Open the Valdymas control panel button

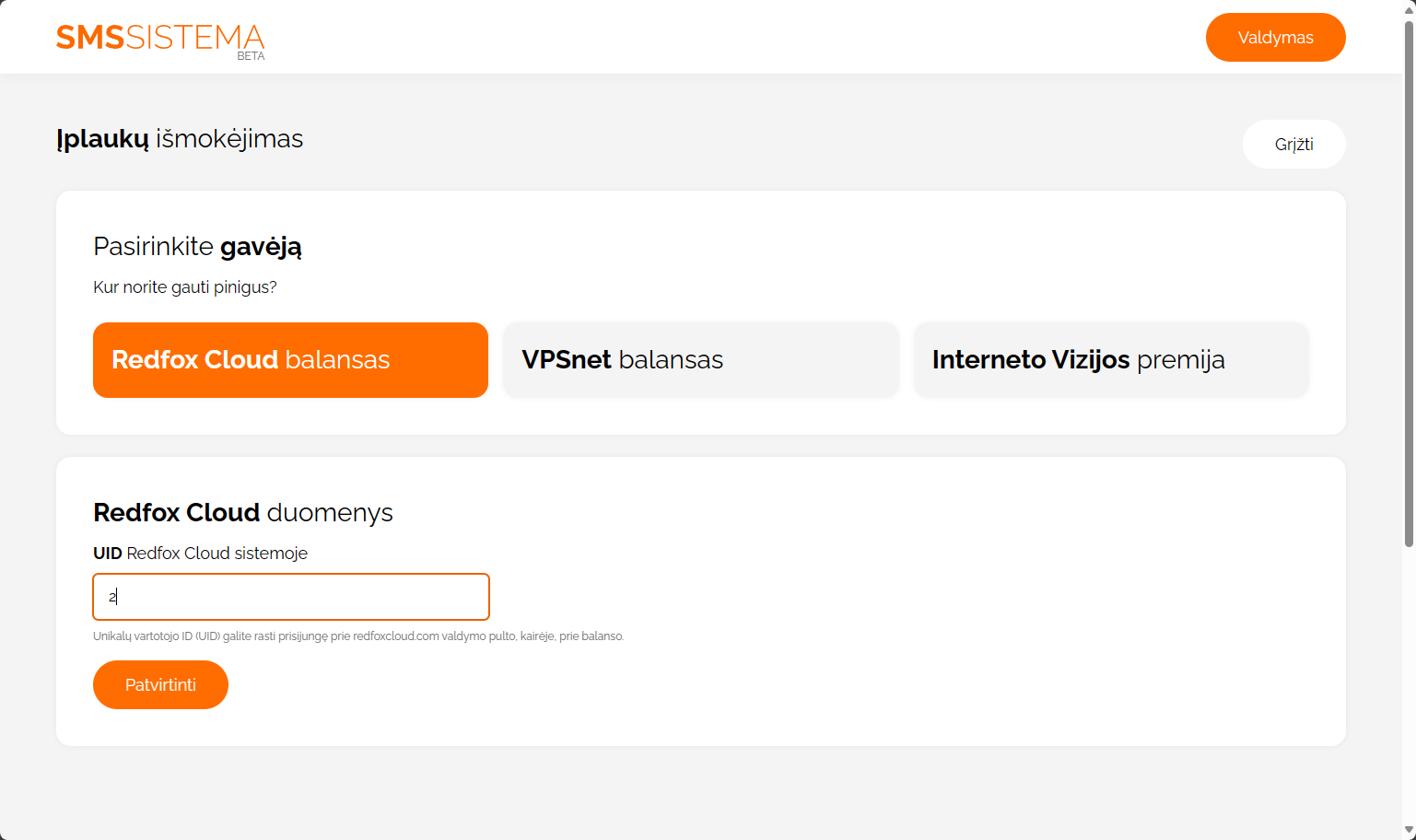1275,38
